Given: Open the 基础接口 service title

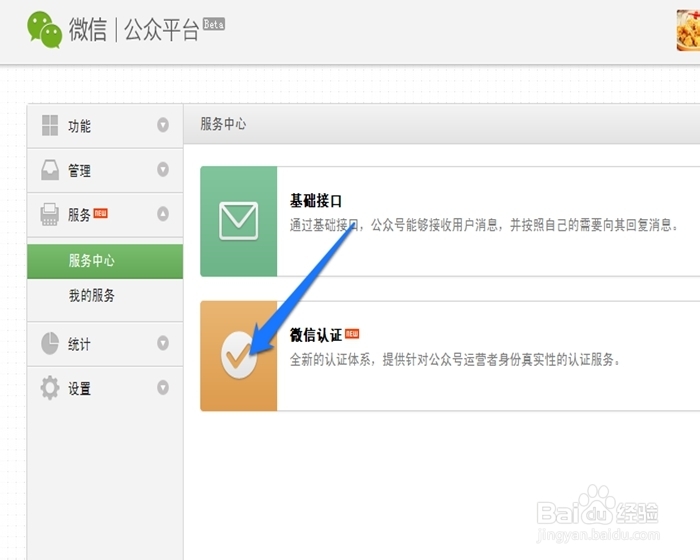Looking at the screenshot, I should (x=316, y=201).
